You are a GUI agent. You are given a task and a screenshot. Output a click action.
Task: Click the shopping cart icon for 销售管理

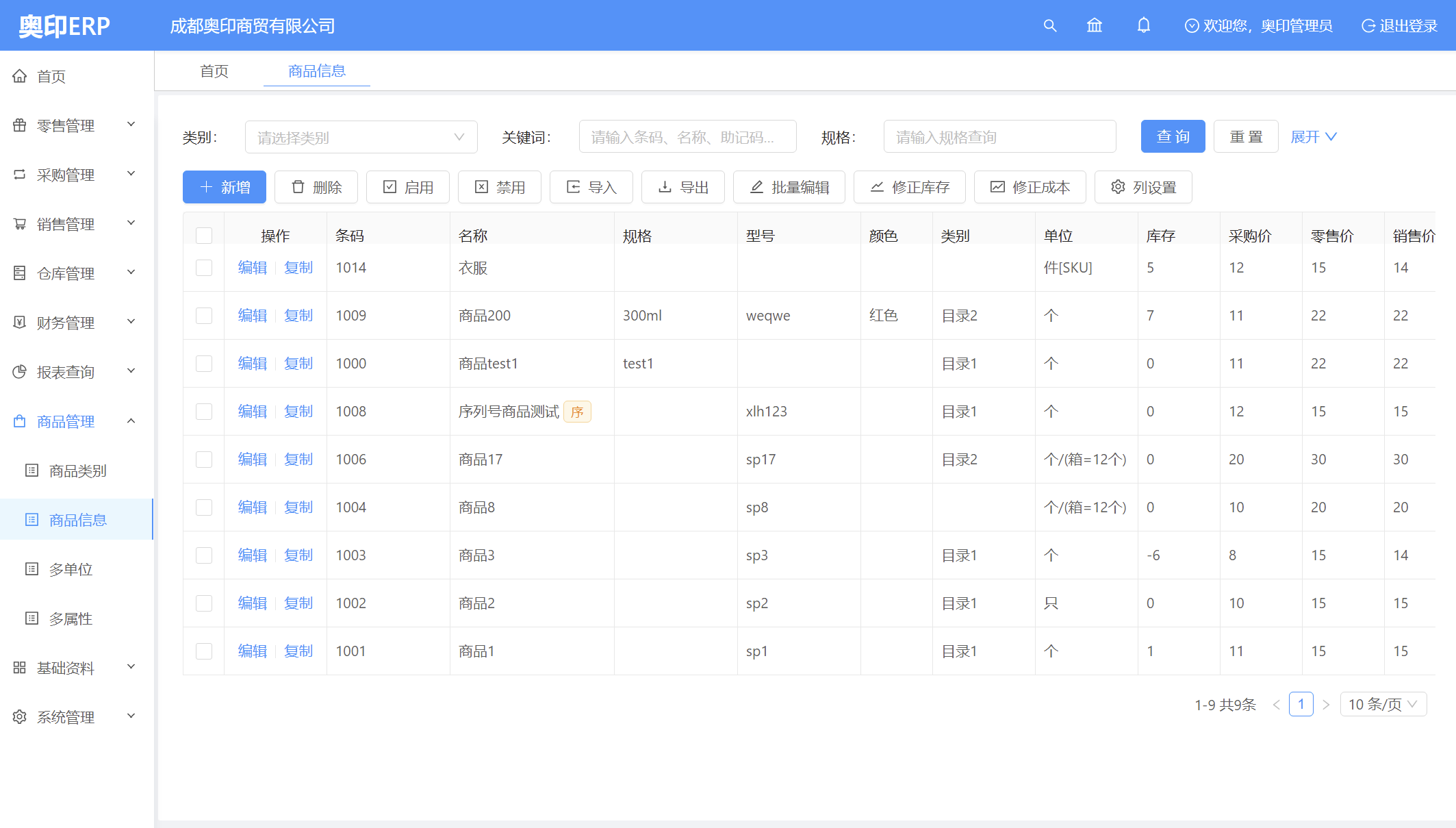pyautogui.click(x=20, y=224)
